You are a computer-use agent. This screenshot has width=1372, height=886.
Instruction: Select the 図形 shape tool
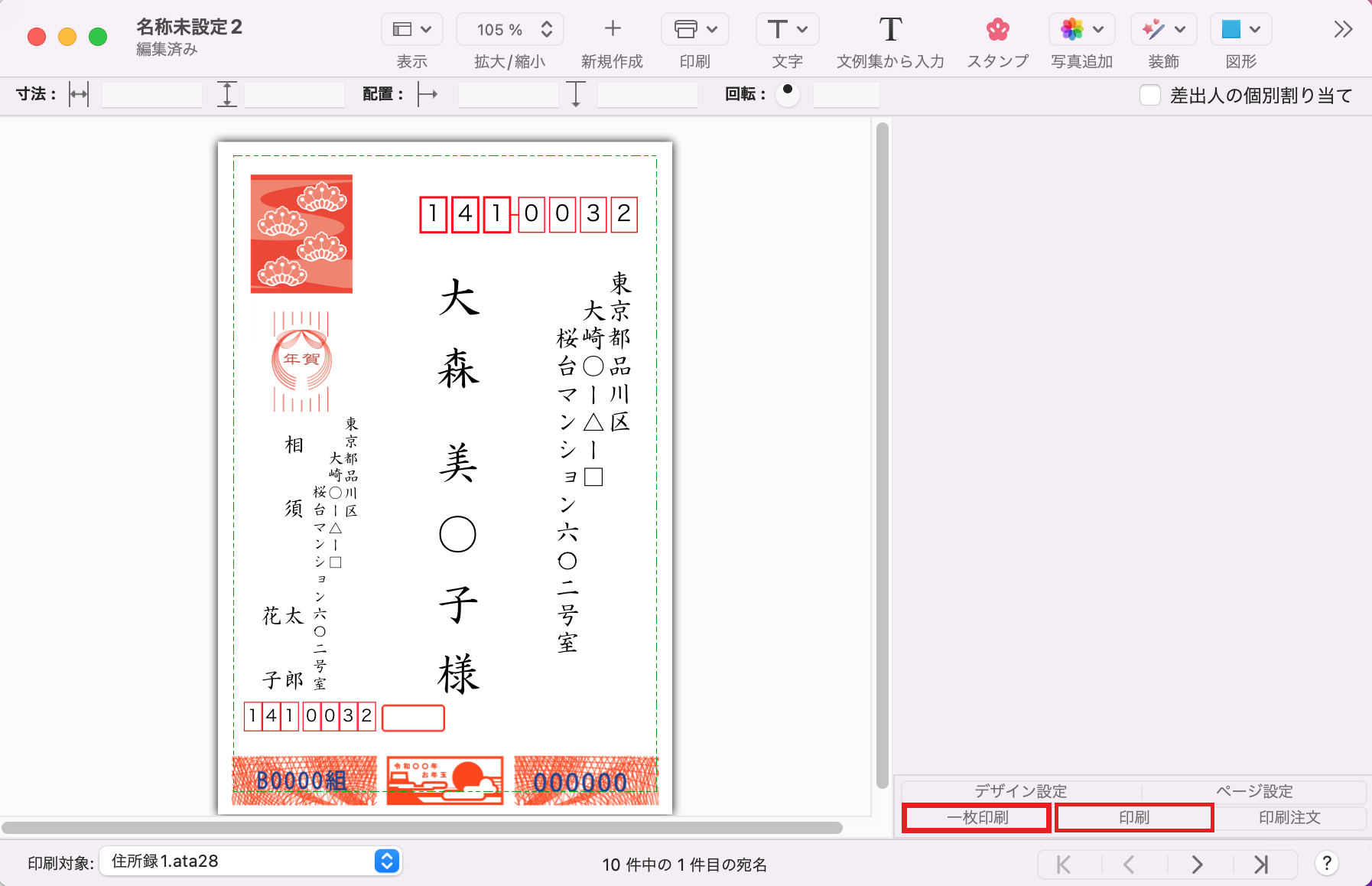pos(1240,30)
